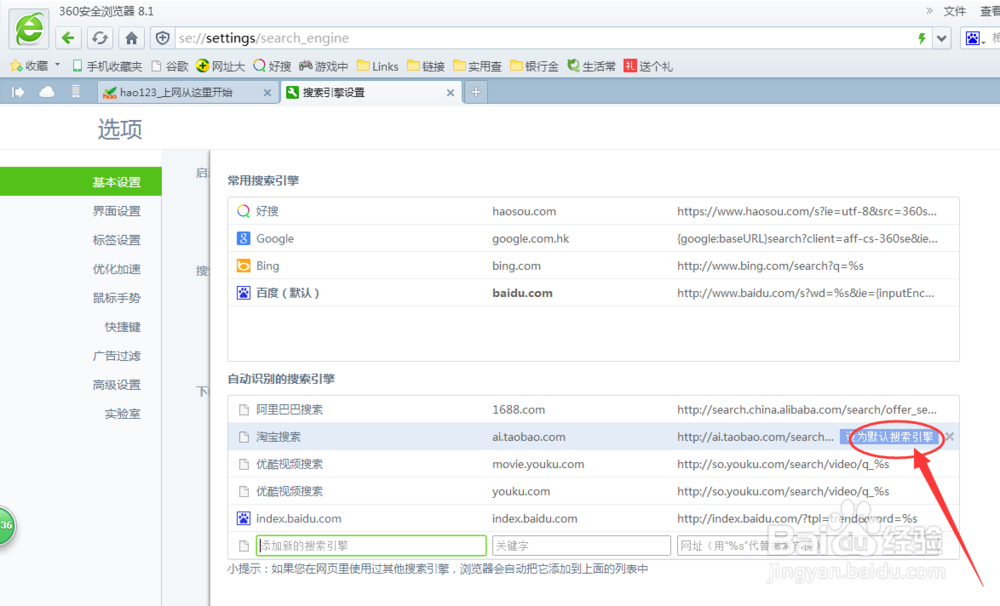Screen dimensions: 1000x606
Task: Remove 淘宝搜索 with the X button
Action: pyautogui.click(x=950, y=437)
